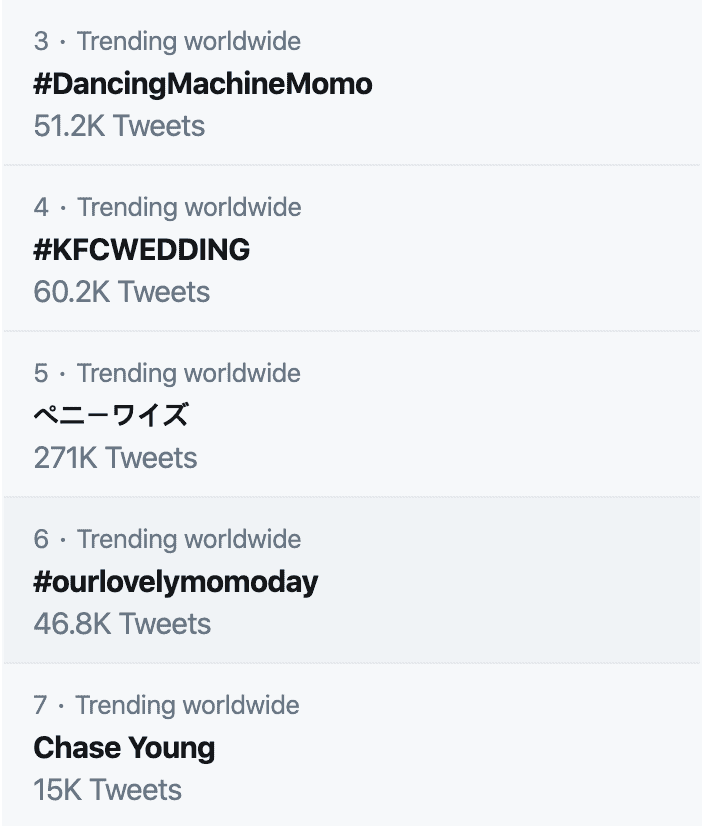Click the rank number 4 of the trend list

(x=40, y=207)
